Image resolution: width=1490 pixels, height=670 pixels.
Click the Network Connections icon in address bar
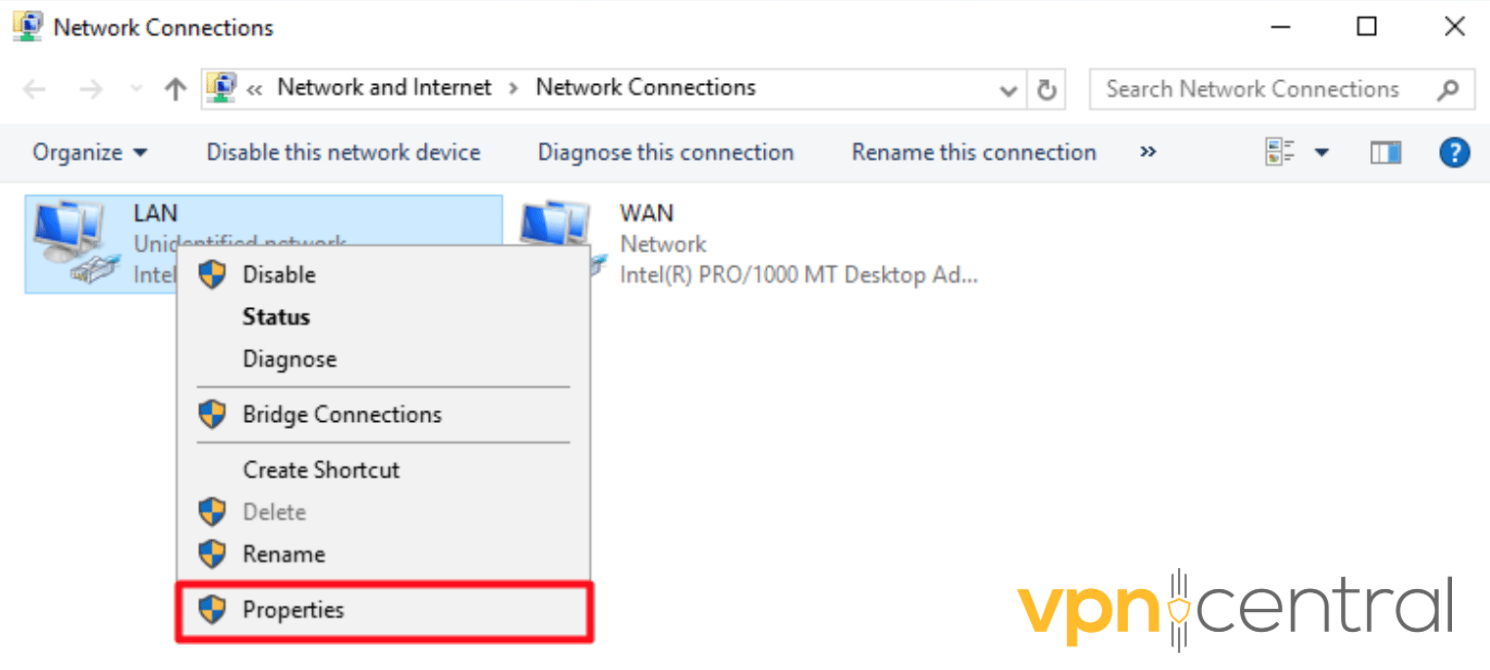222,87
